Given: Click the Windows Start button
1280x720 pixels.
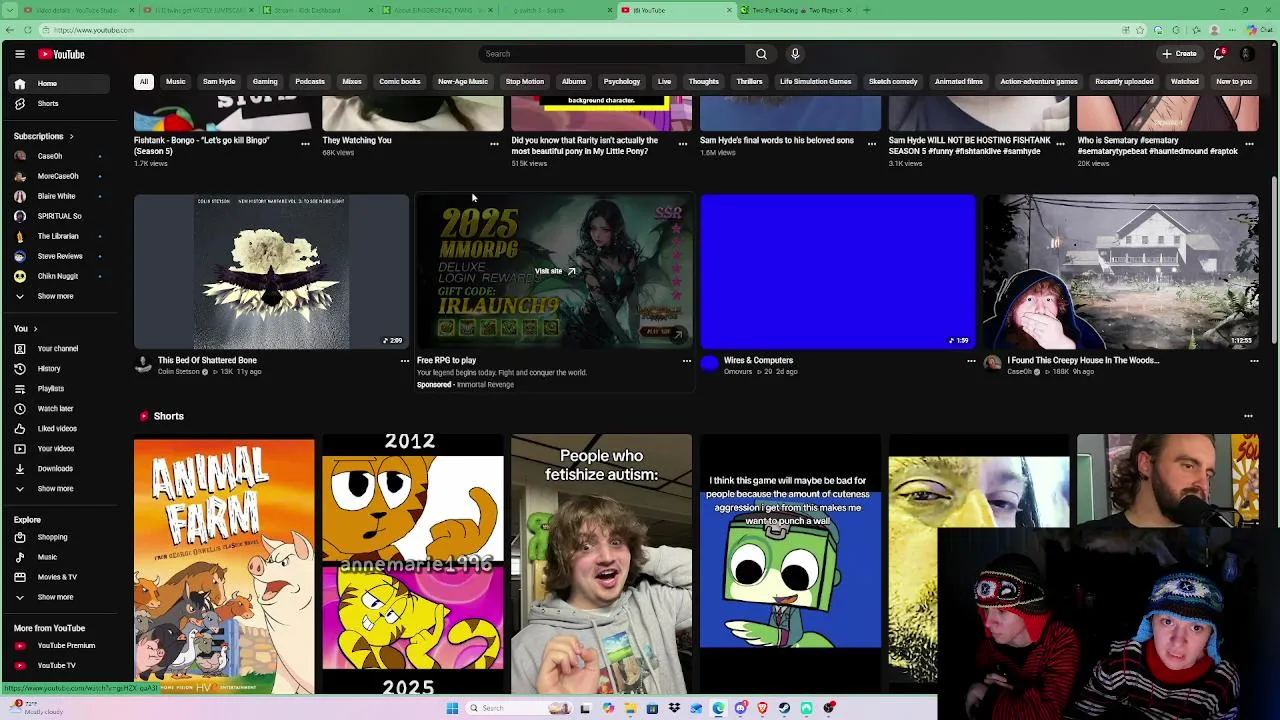Looking at the screenshot, I should point(452,708).
